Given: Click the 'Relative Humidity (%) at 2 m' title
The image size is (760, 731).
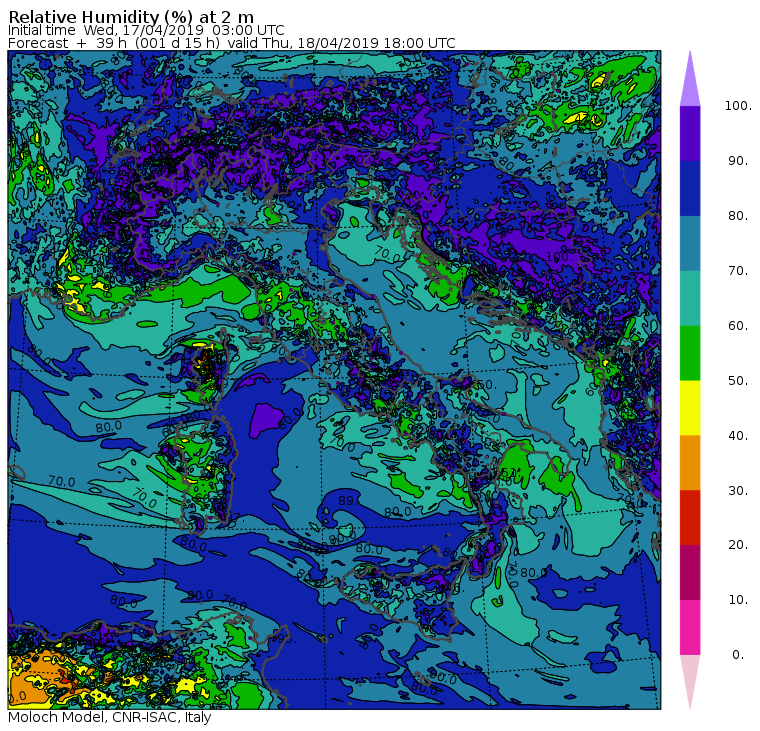Looking at the screenshot, I should 131,16.
